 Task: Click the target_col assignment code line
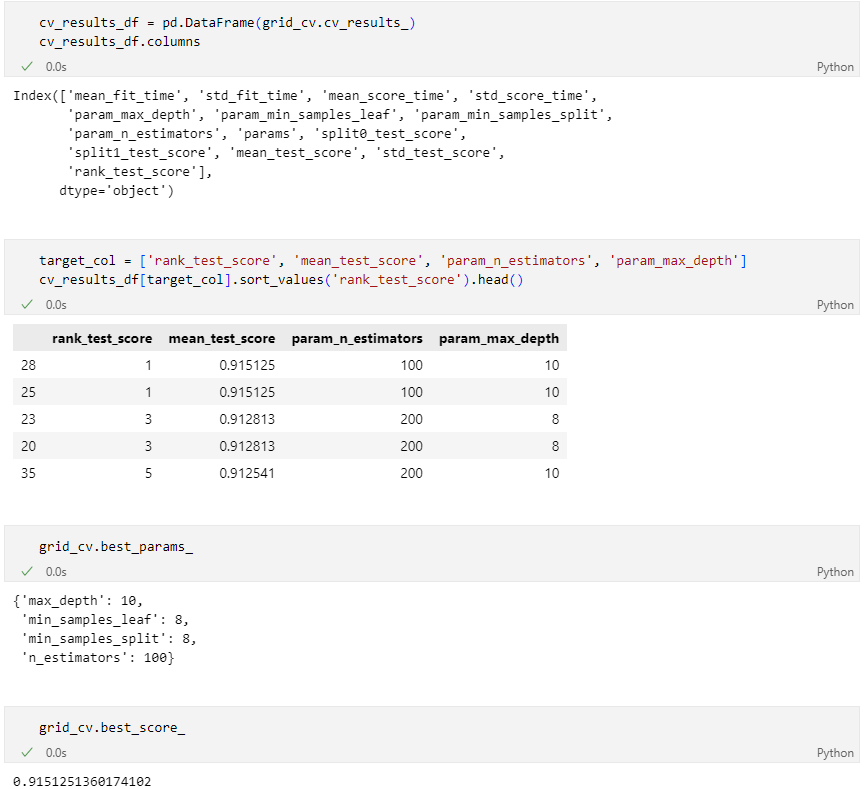[393, 261]
